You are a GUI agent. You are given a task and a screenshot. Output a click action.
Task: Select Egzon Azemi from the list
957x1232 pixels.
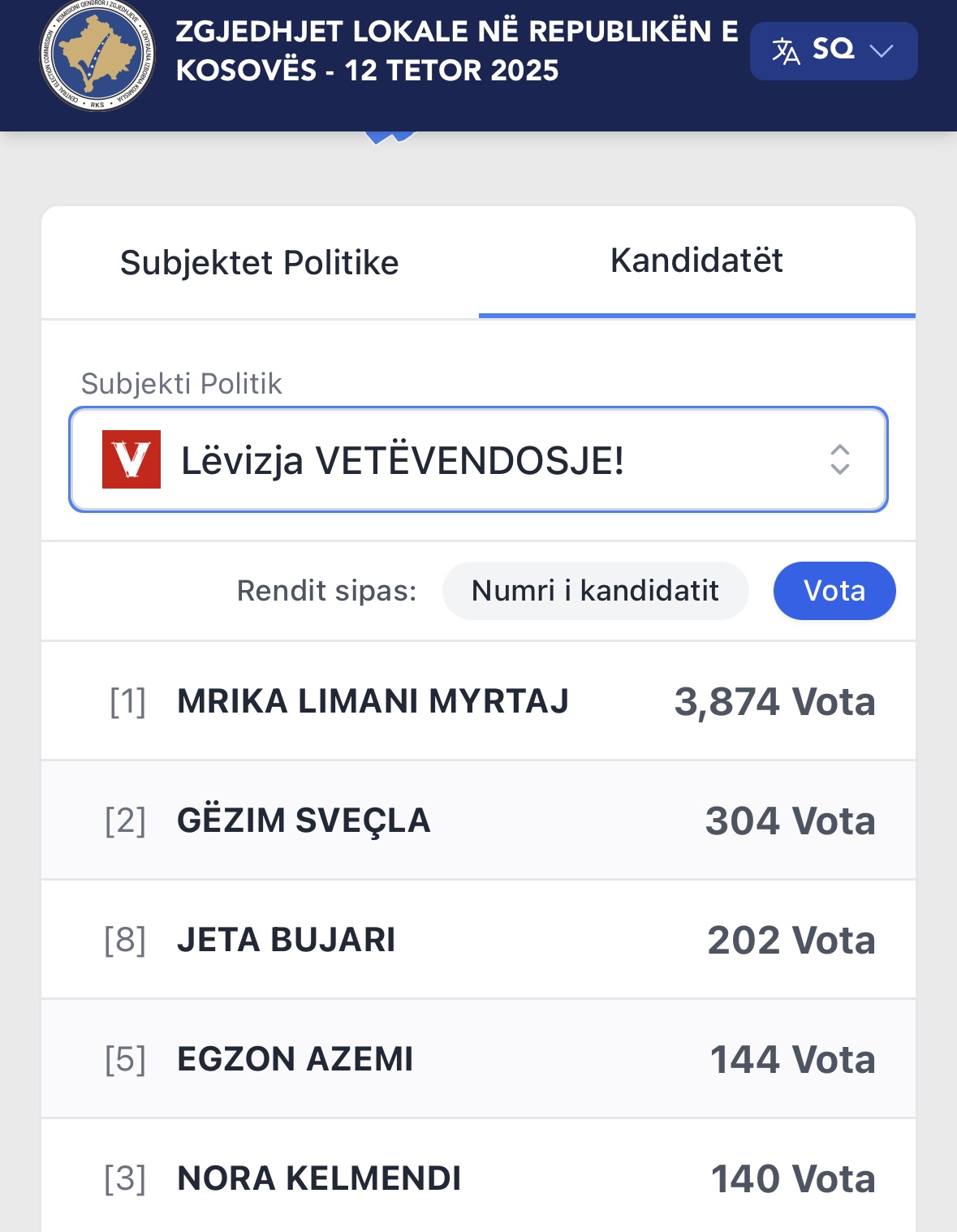point(295,1059)
